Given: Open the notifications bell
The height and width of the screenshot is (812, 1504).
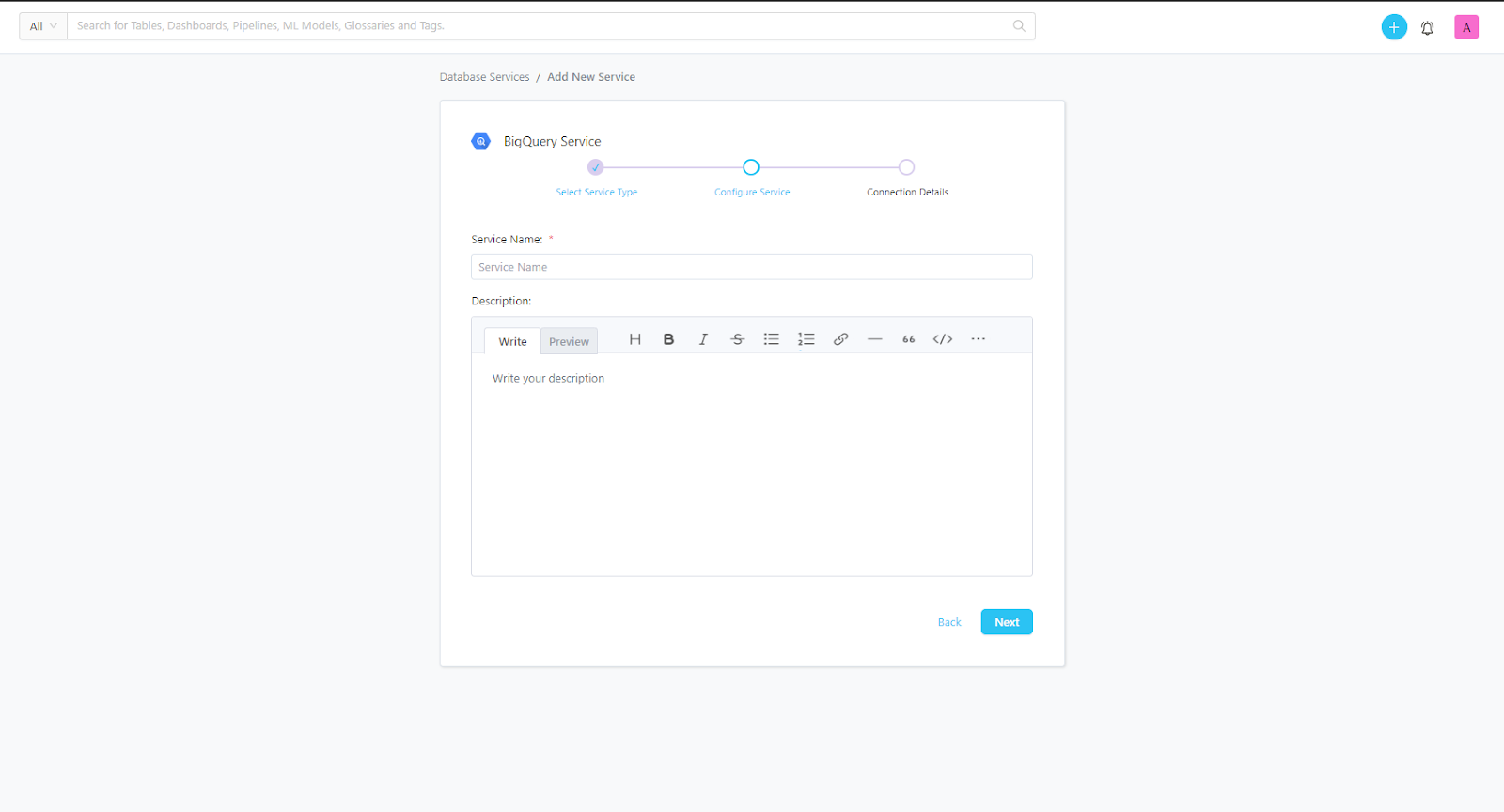Looking at the screenshot, I should click(1427, 28).
